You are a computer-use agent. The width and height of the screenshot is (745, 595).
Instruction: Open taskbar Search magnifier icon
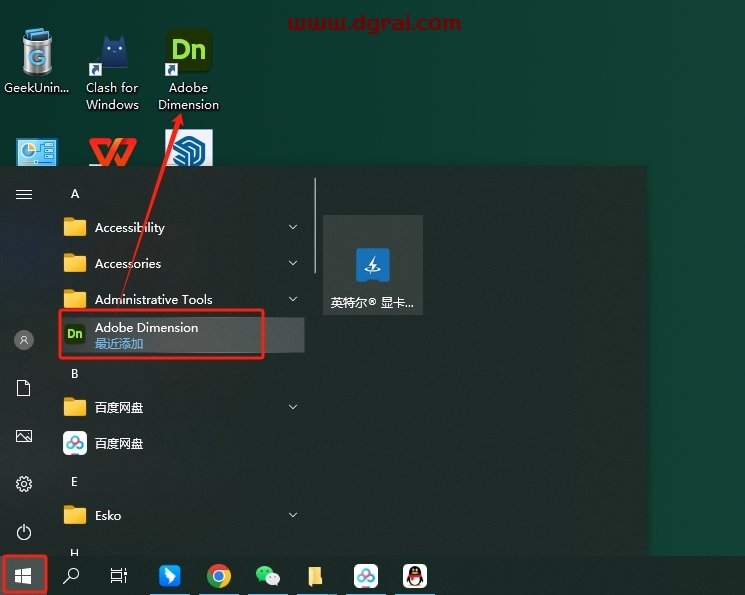(x=71, y=576)
